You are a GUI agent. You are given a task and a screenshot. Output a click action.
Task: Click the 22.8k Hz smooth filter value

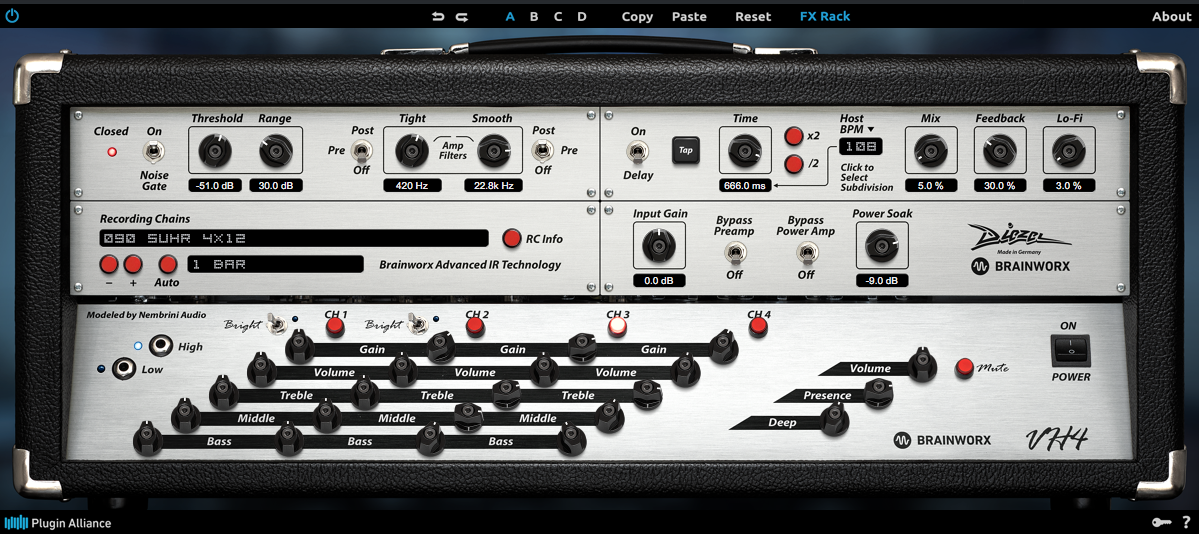494,186
